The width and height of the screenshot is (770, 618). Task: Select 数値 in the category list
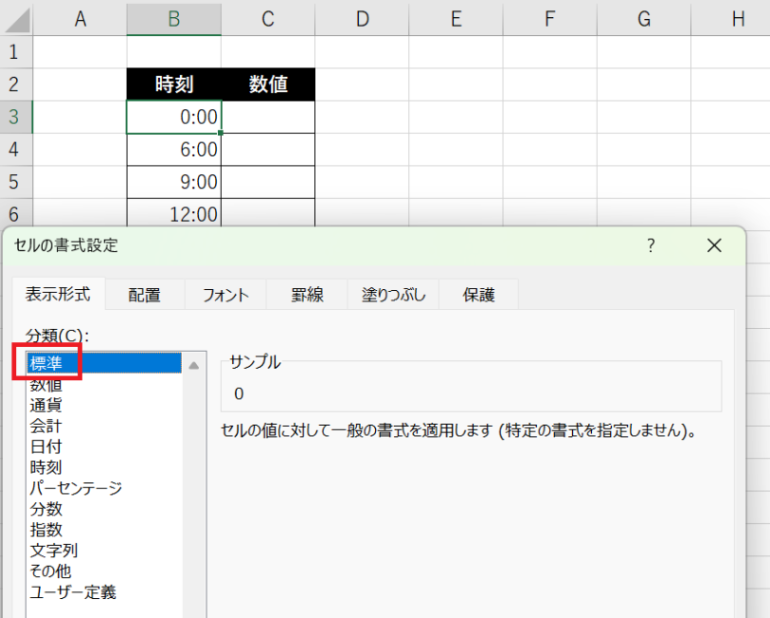coord(104,384)
